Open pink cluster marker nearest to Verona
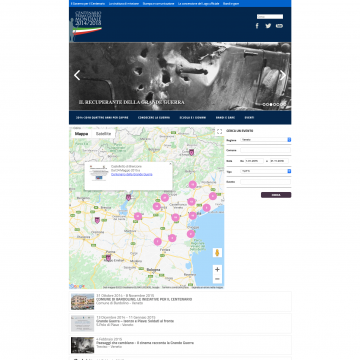Image resolution: width=360 pixels, height=360 pixels. (138, 216)
